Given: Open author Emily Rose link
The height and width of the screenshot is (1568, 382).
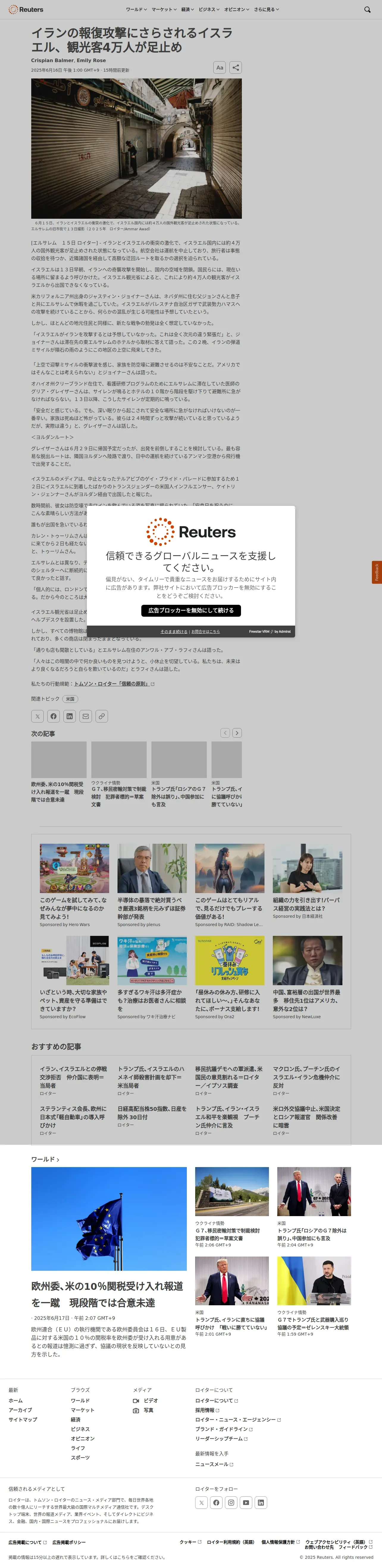Looking at the screenshot, I should (x=91, y=60).
